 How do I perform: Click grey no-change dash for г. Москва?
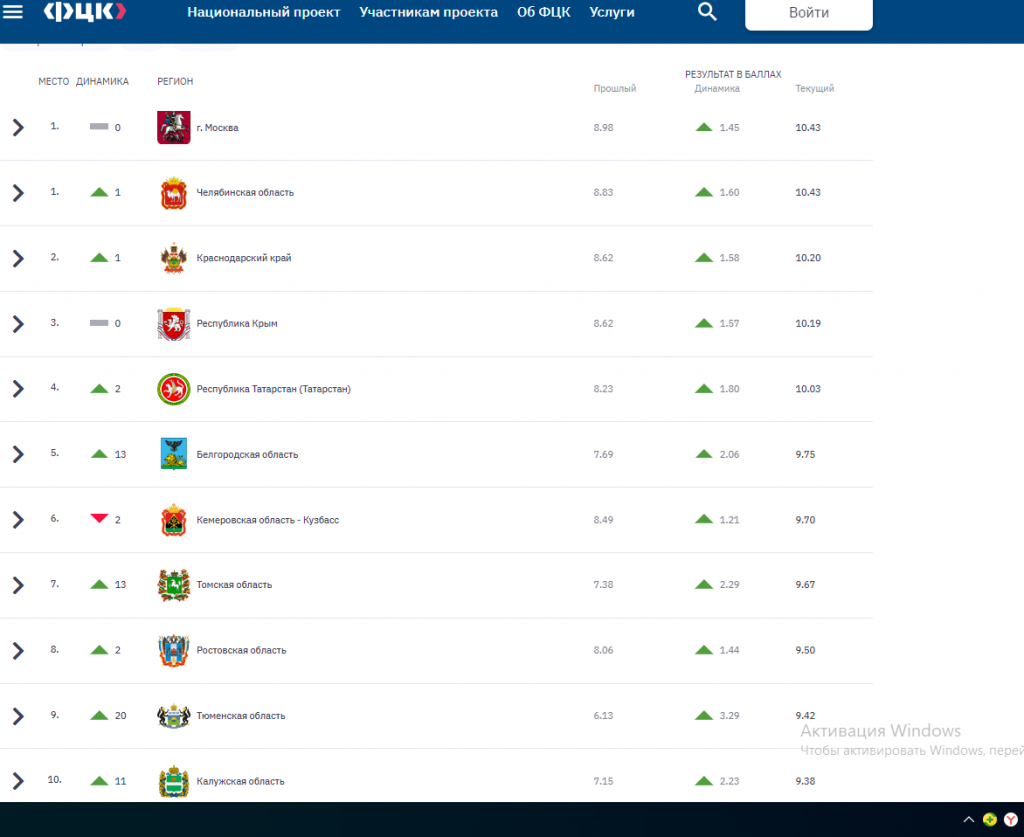coord(99,127)
